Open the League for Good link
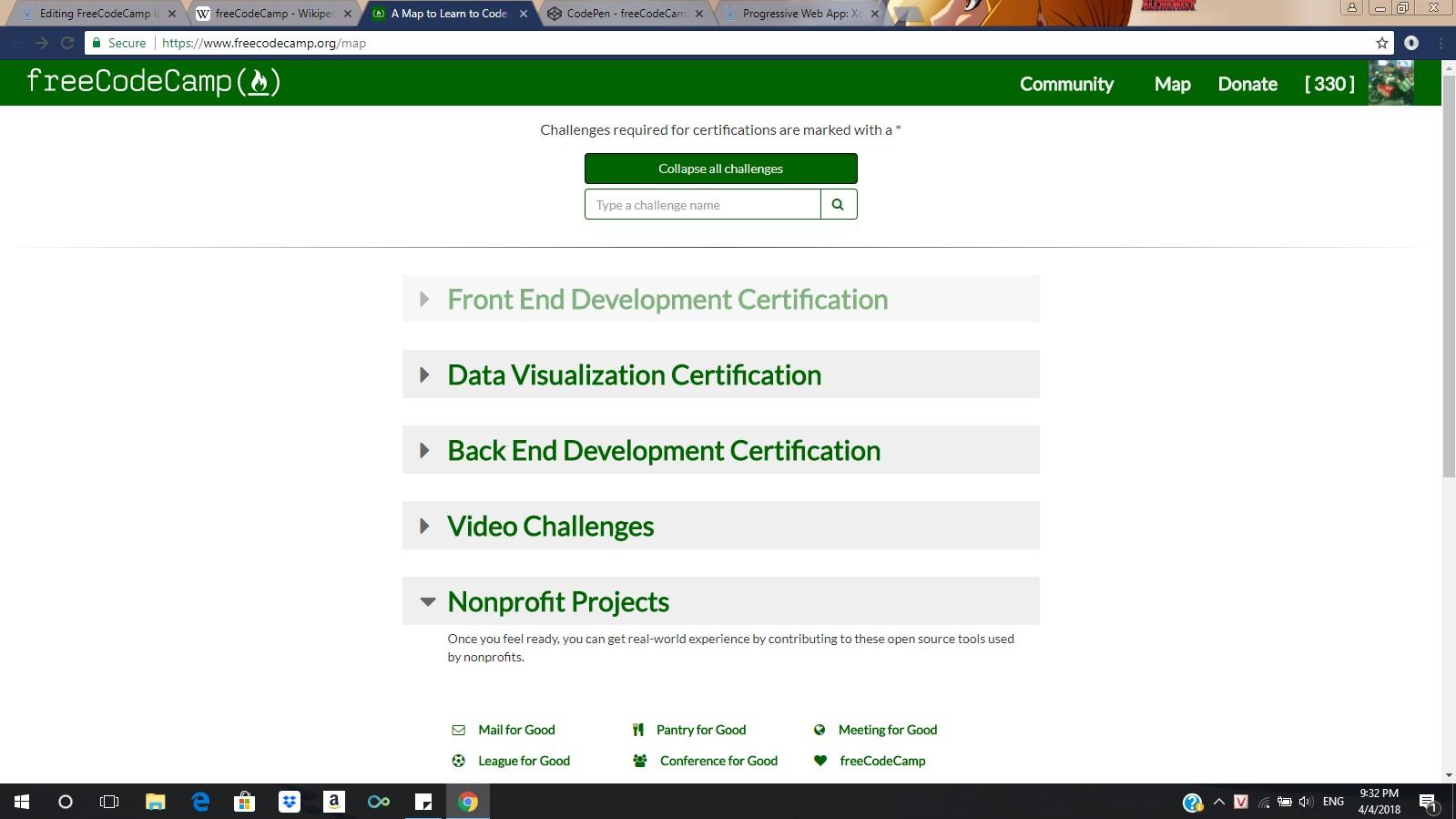This screenshot has width=1456, height=819. click(524, 761)
